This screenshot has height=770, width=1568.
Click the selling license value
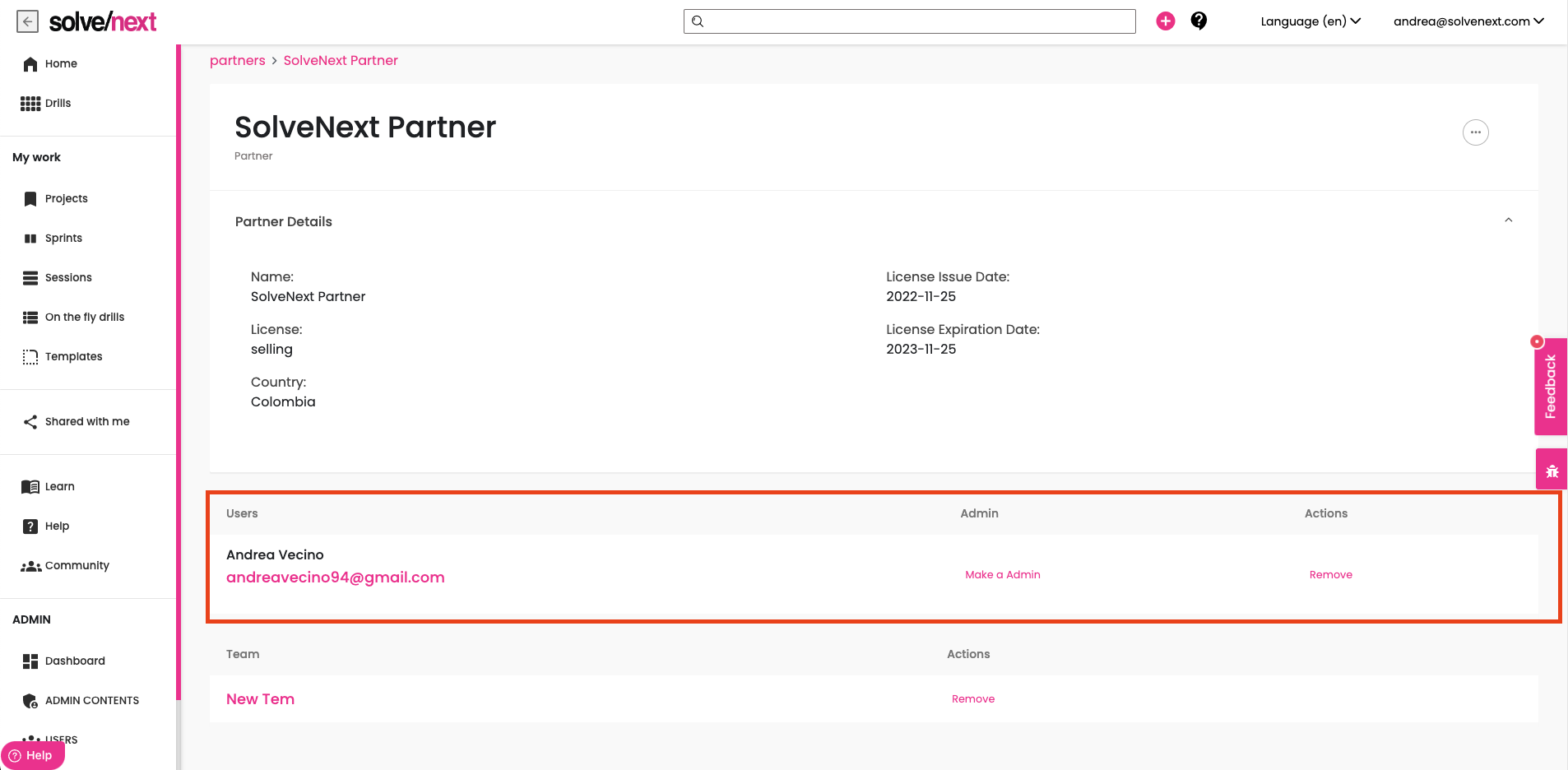[271, 350]
